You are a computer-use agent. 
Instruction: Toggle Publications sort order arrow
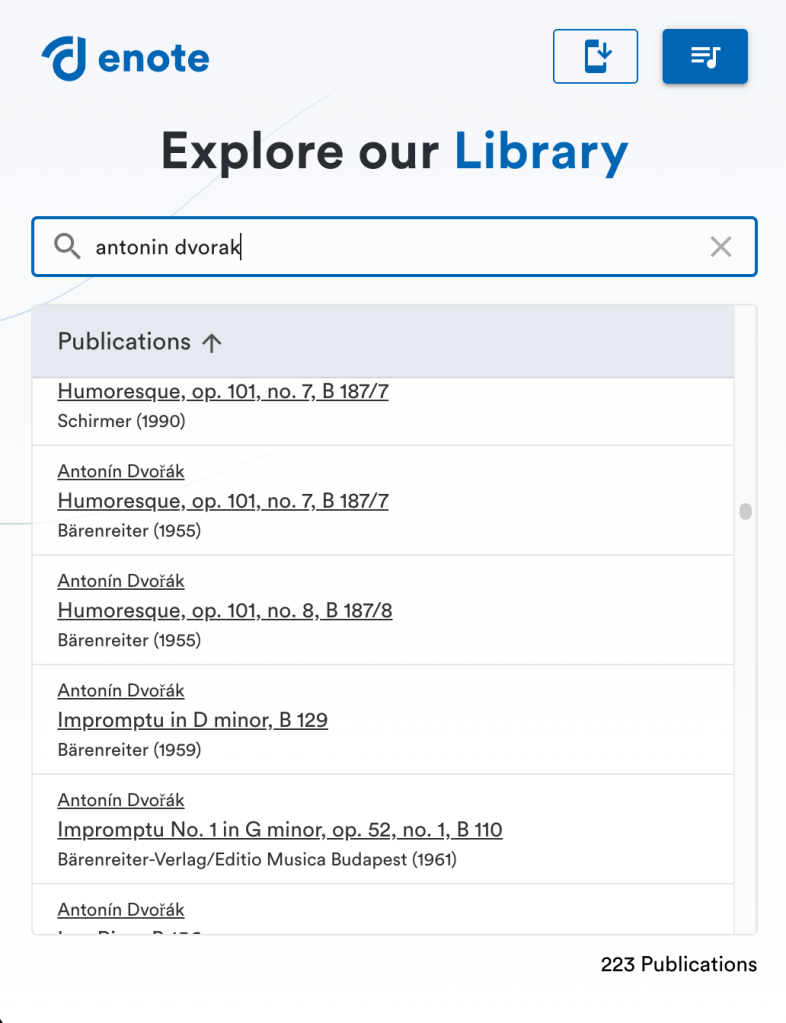pos(211,342)
